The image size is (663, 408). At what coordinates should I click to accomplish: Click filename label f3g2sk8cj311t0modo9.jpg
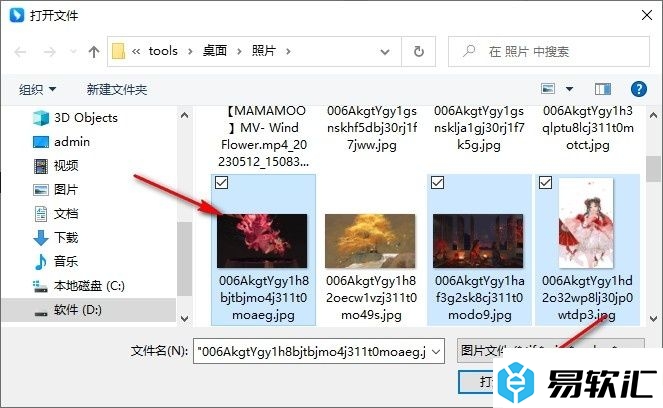pos(479,298)
